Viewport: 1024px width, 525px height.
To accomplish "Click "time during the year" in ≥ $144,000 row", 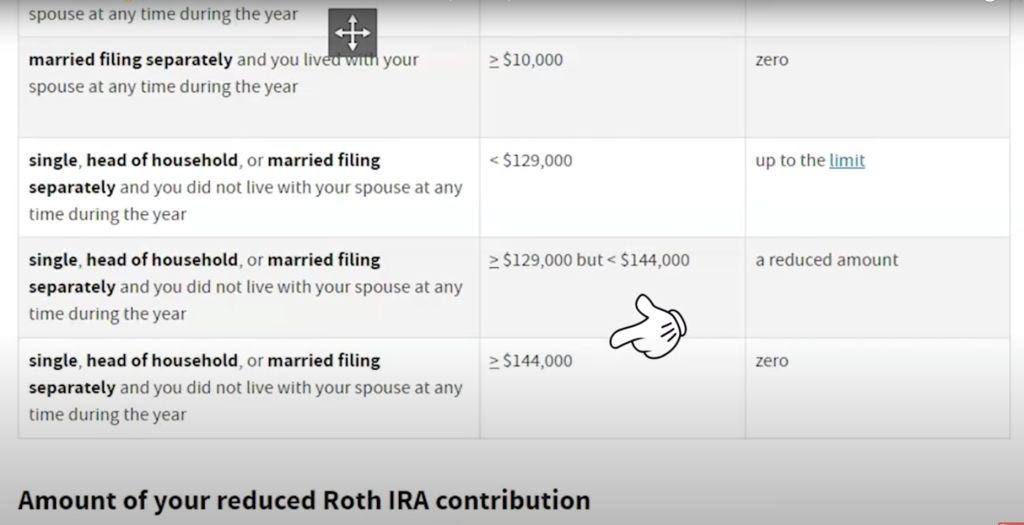I will point(108,415).
